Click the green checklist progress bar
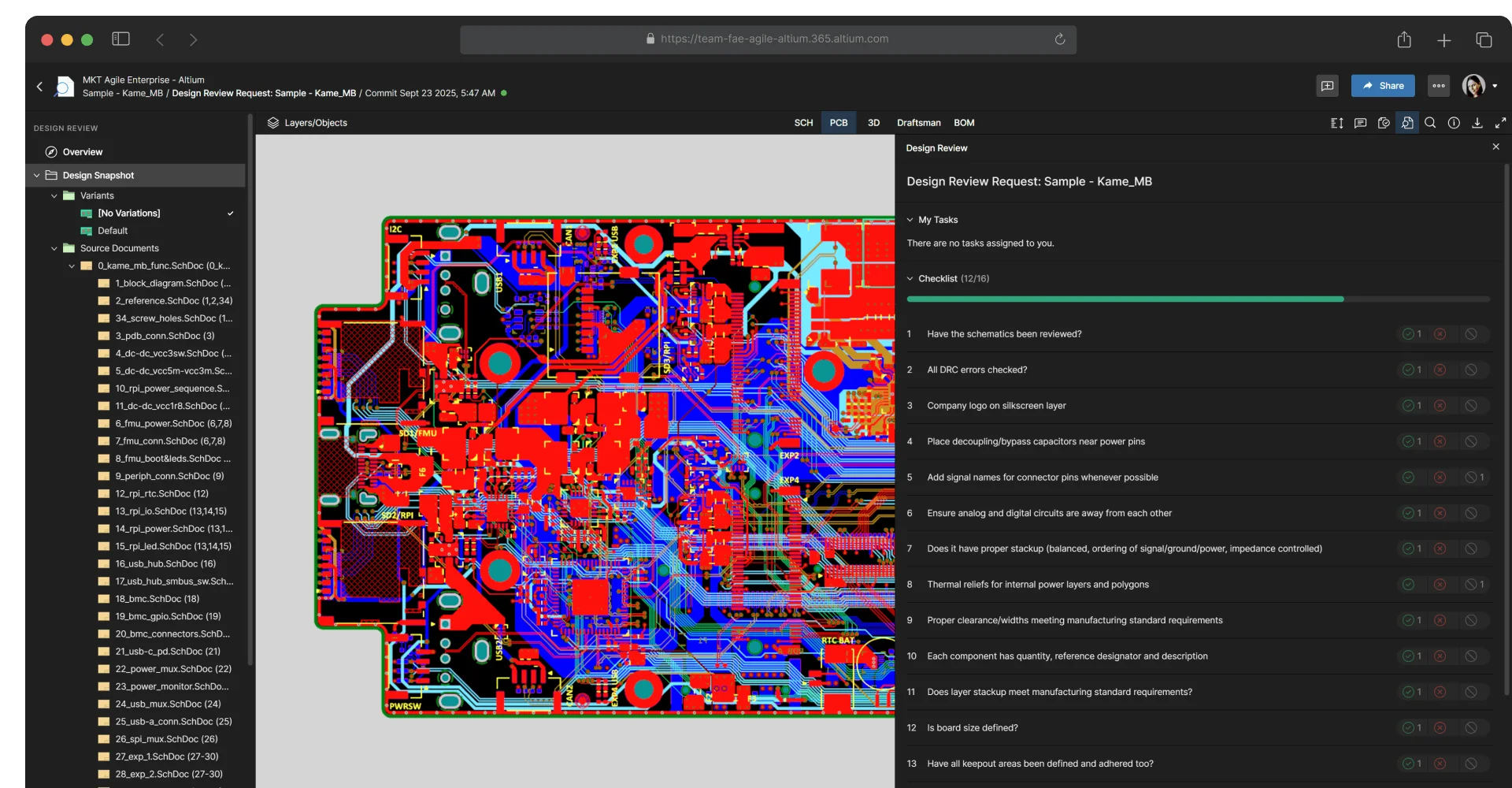The height and width of the screenshot is (788, 1512). [x=1125, y=299]
